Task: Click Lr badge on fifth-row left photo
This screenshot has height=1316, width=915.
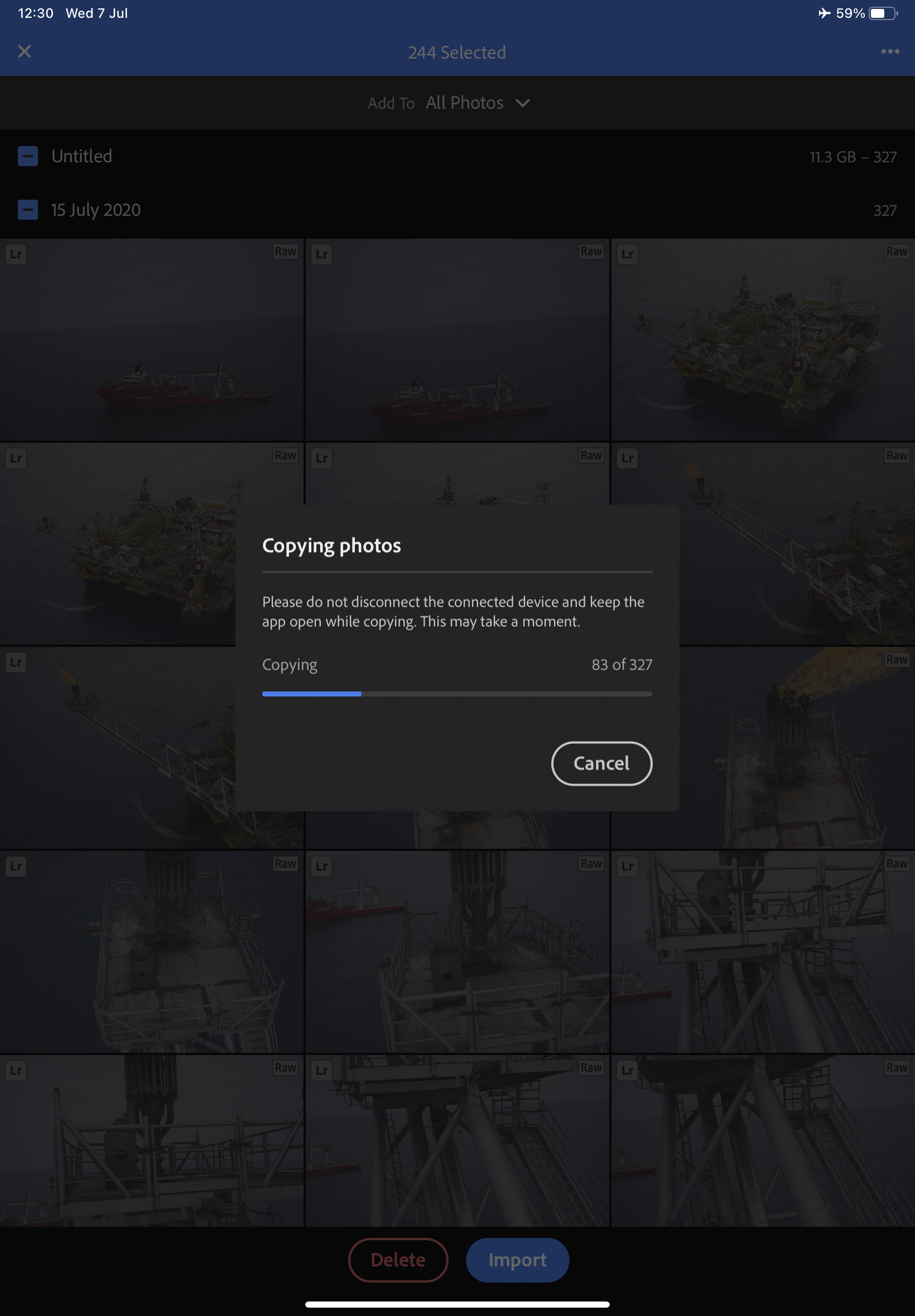Action: point(16,1070)
